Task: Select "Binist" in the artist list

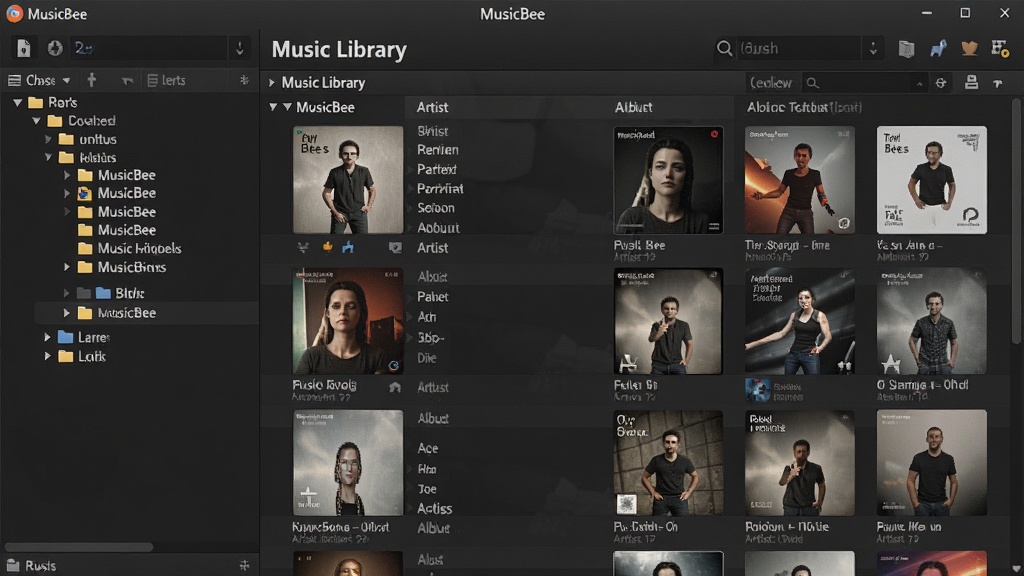Action: pos(432,131)
